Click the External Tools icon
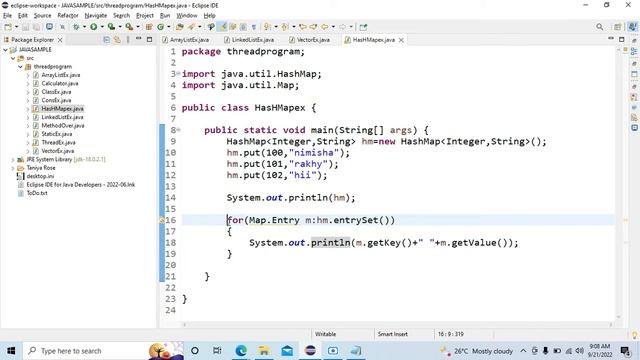Screen dimensions: 640x360 129,27
